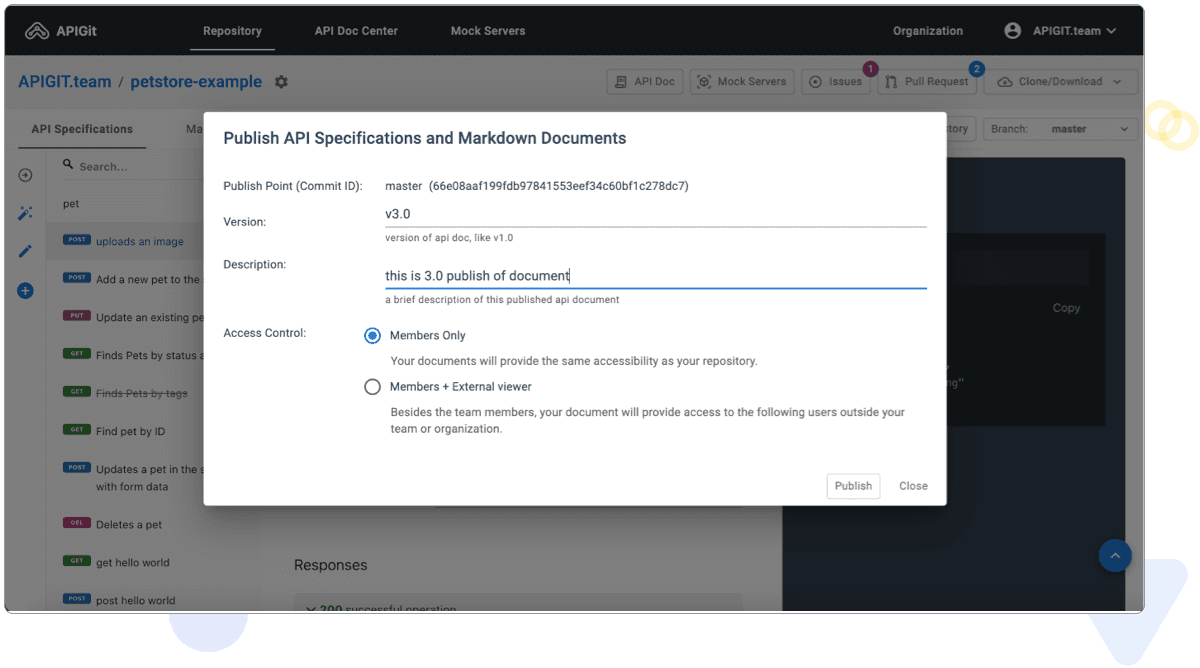Click the commit ID text
This screenshot has width=1200, height=668.
pyautogui.click(x=559, y=186)
